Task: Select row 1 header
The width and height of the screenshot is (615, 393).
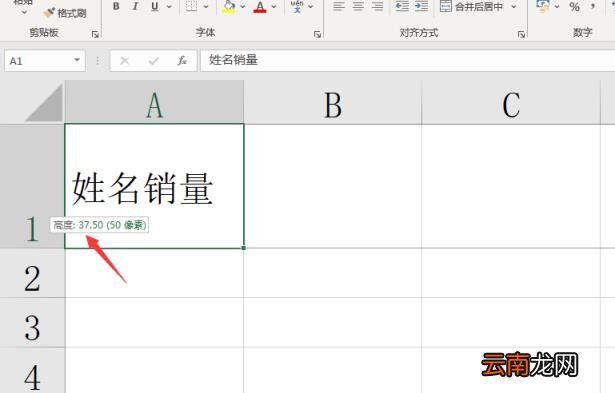Action: click(x=32, y=186)
